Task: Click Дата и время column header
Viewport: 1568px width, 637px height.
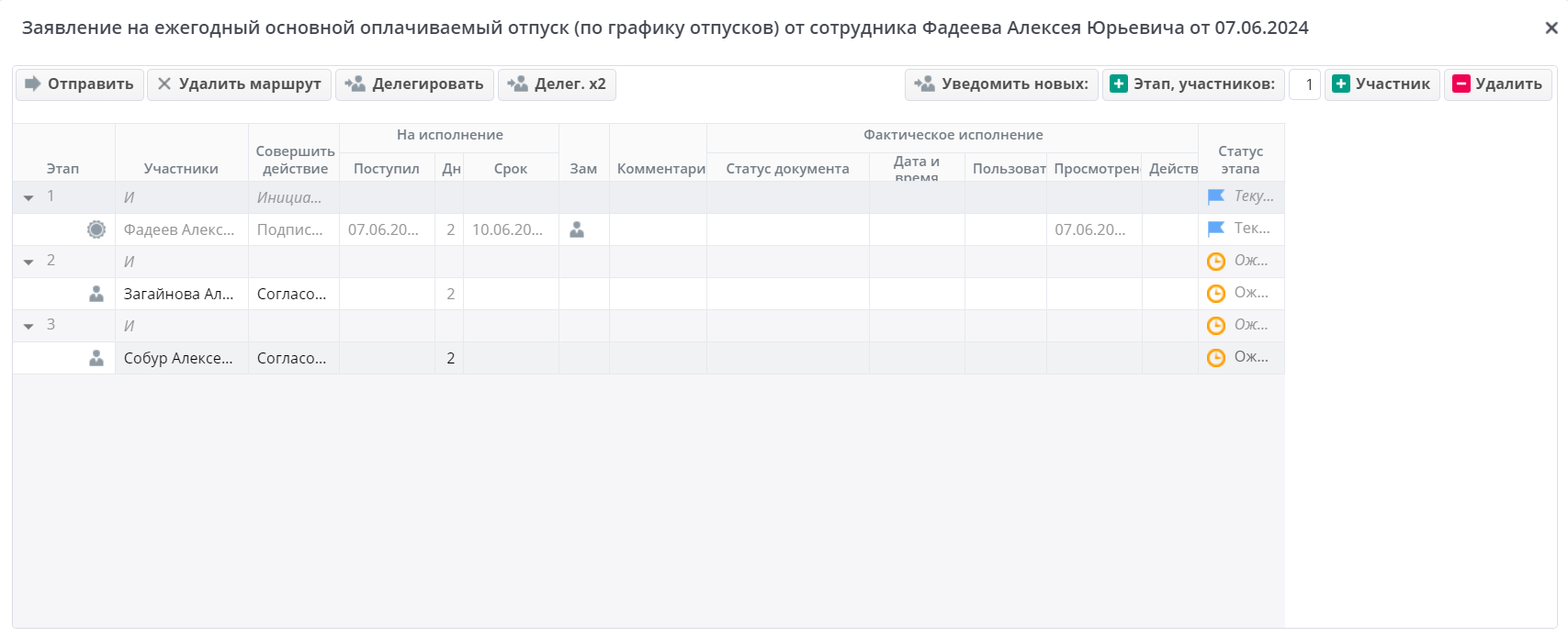Action: click(x=917, y=168)
